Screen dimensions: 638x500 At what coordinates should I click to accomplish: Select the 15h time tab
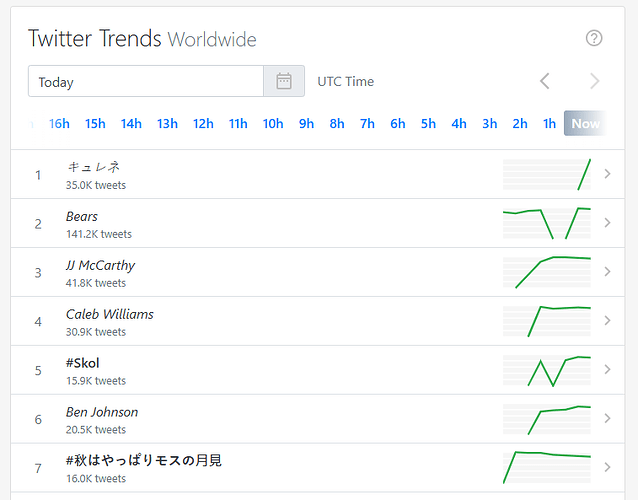pyautogui.click(x=95, y=123)
